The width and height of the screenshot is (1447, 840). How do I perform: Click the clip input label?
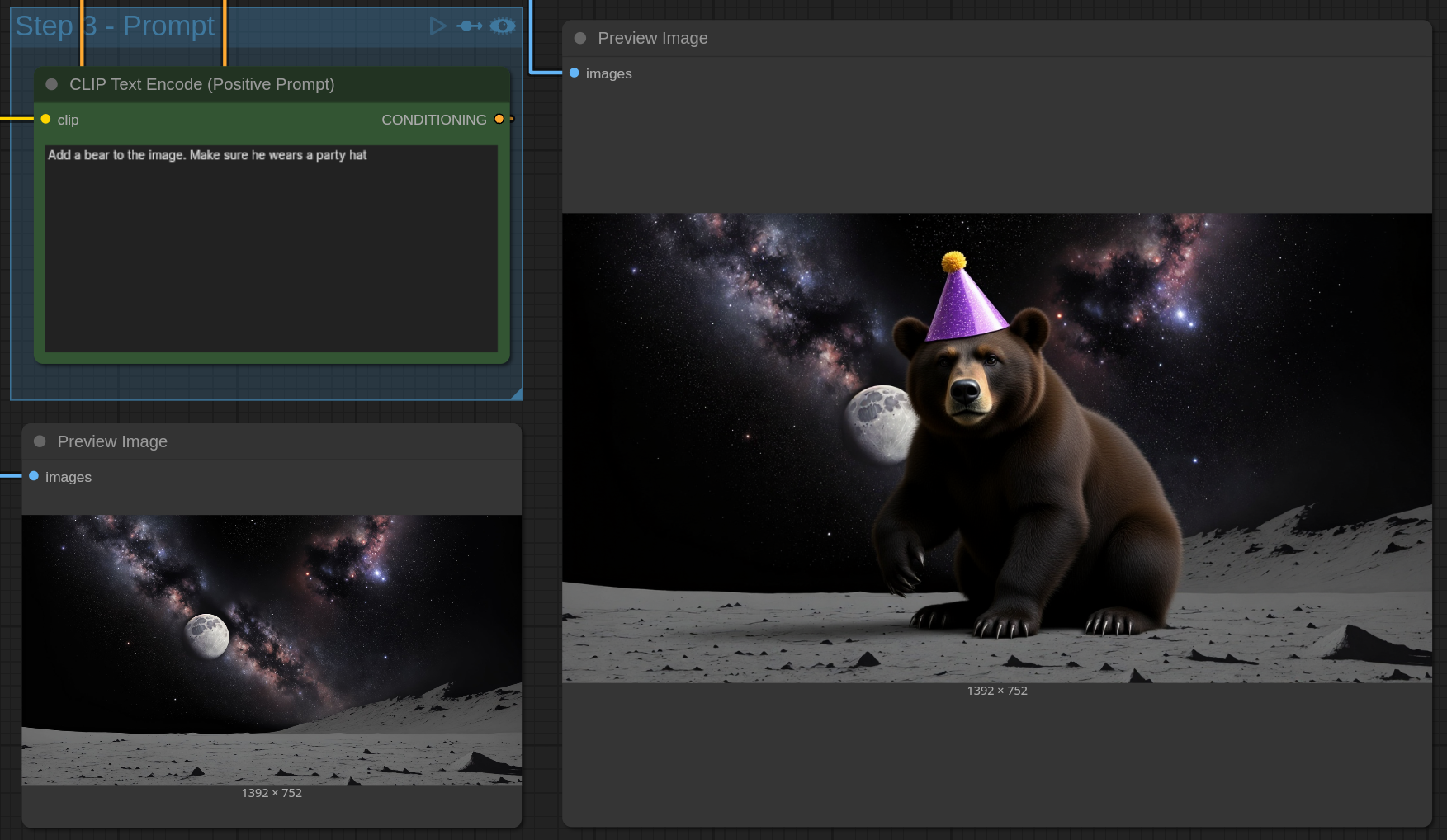[69, 120]
